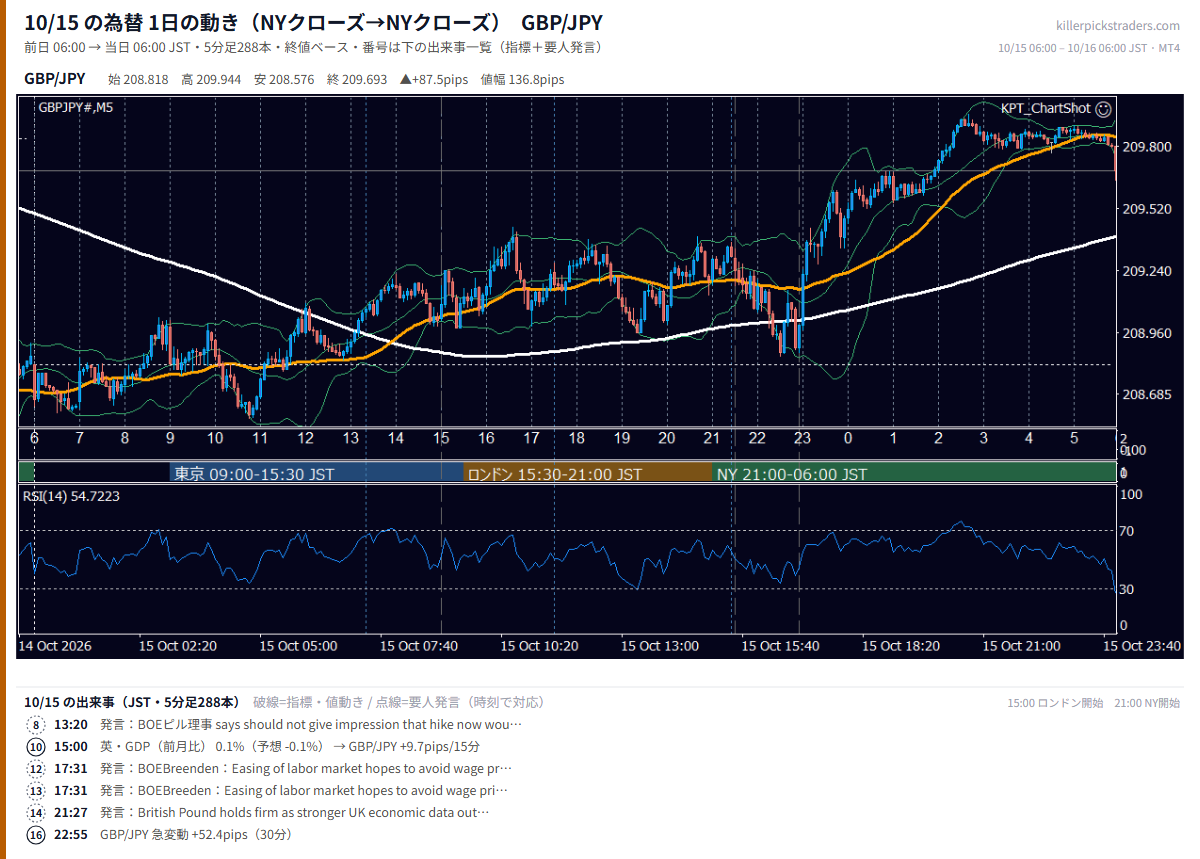
Task: Click the 15 Oct 10:20 time label
Action: (x=539, y=646)
